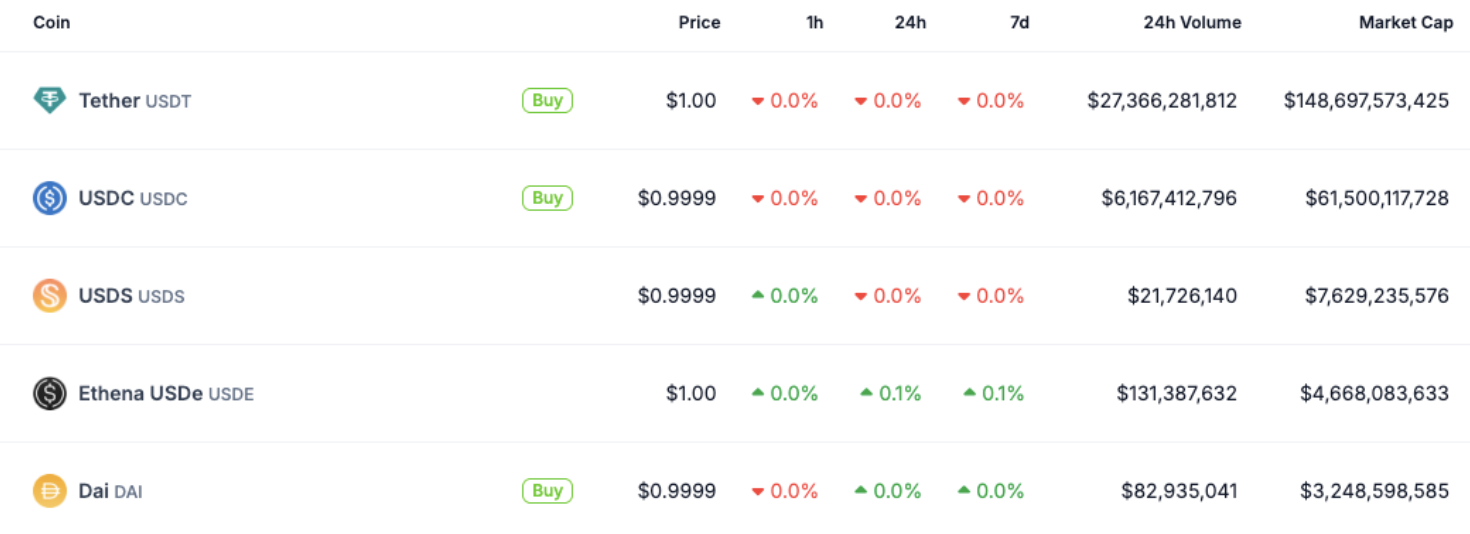Viewport: 1470px width, 534px height.
Task: Click Ethena USDe's green 24h up-arrow indicator
Action: pyautogui.click(x=867, y=393)
